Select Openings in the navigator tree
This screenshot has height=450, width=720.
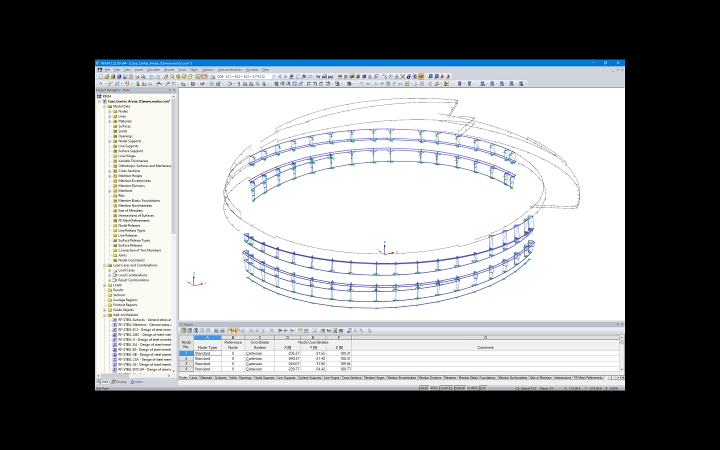click(125, 136)
